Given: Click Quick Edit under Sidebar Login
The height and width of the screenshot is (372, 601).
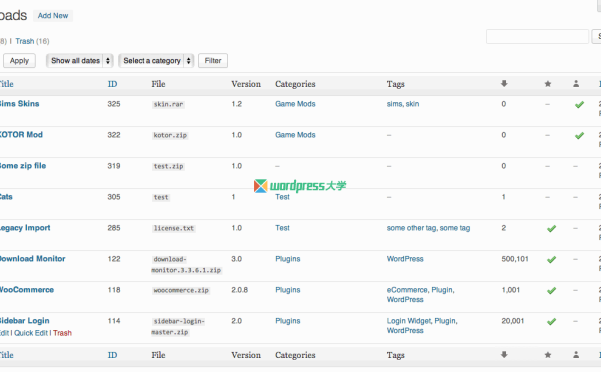Looking at the screenshot, I should (31, 333).
